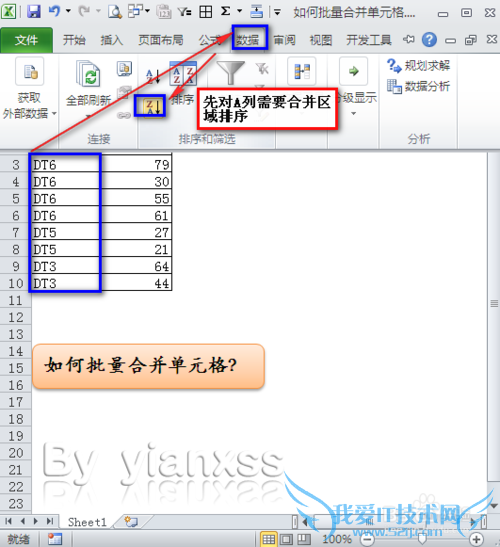The image size is (500, 547).
Task: Switch to Page Layout view icon
Action: click(286, 539)
